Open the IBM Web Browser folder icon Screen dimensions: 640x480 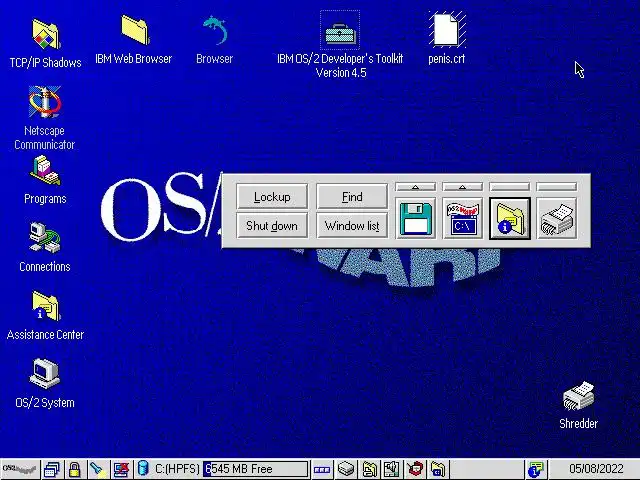click(134, 30)
